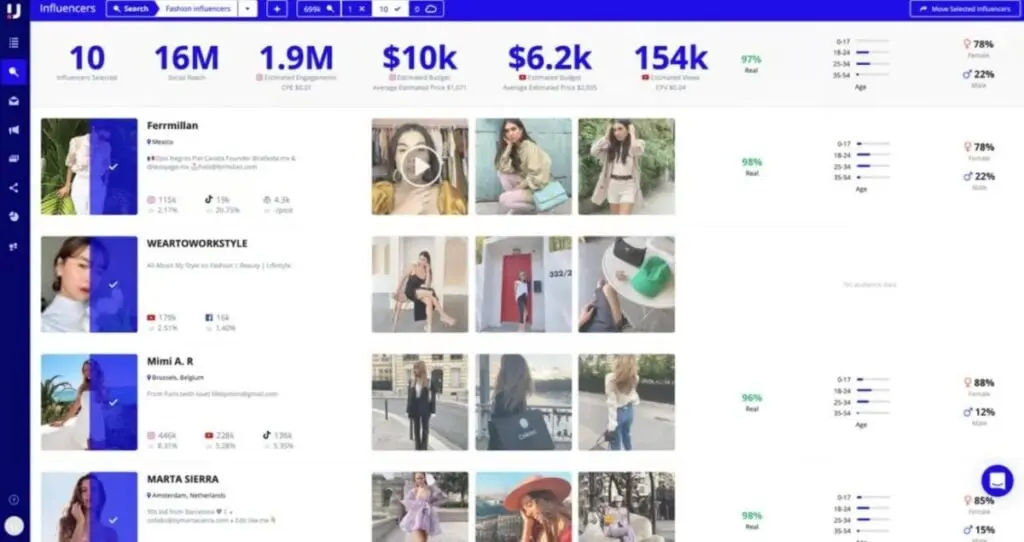Open WEARTOWORKSTYLE profile name link
1024x542 pixels.
click(x=197, y=244)
